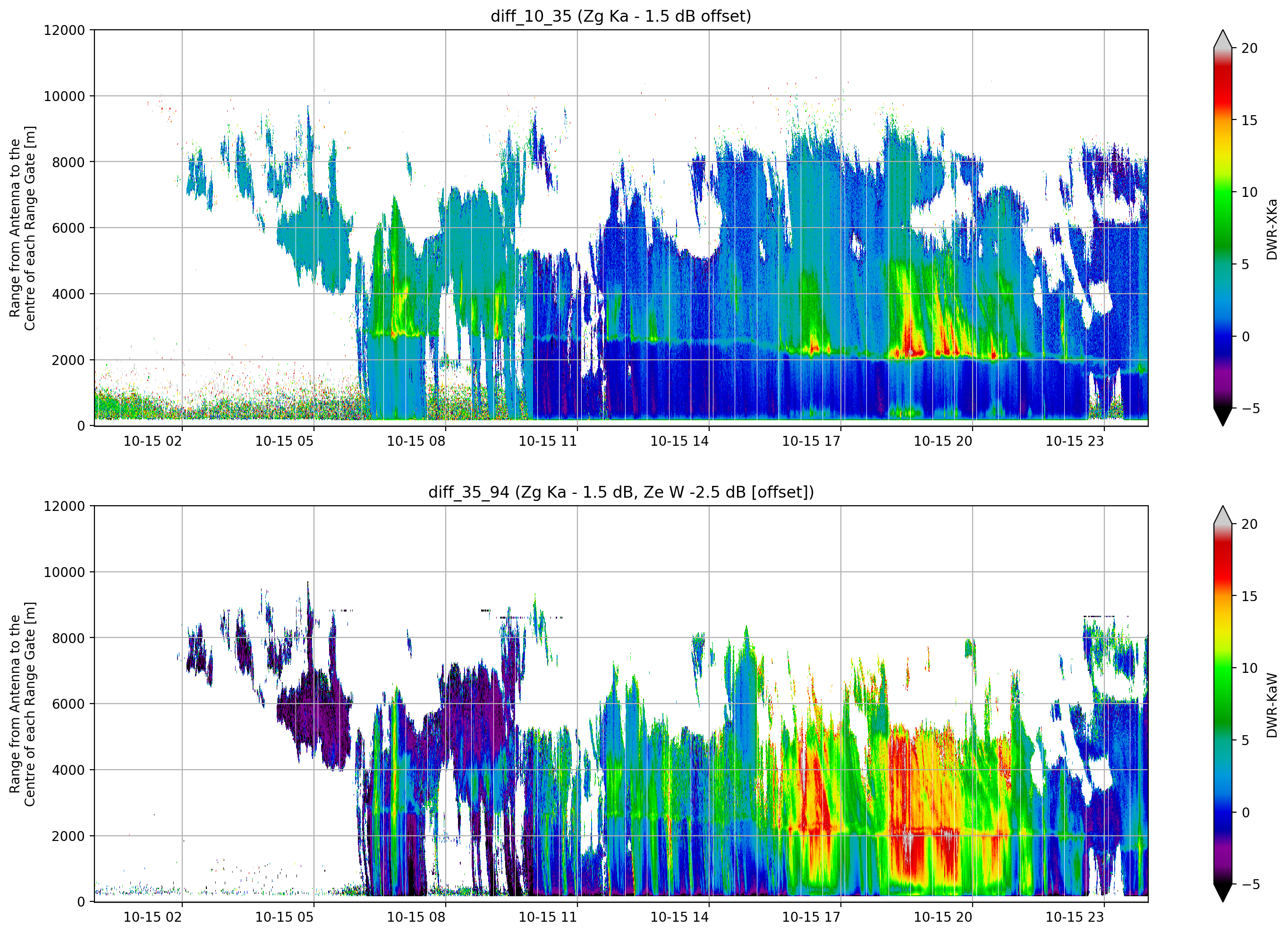
Task: Click the '0' tick on the DWR-KaW colorbar
Action: coord(1246,813)
